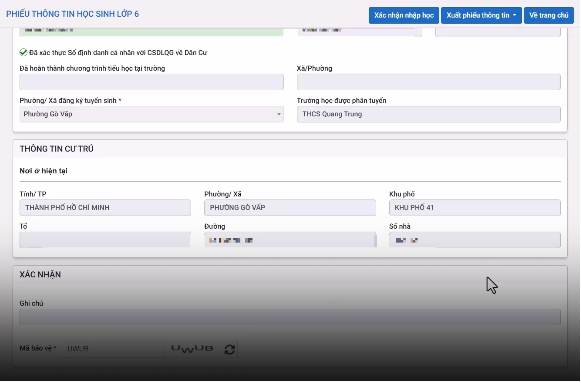Click the Xã/Phường input field
The width and height of the screenshot is (581, 383).
pos(429,82)
